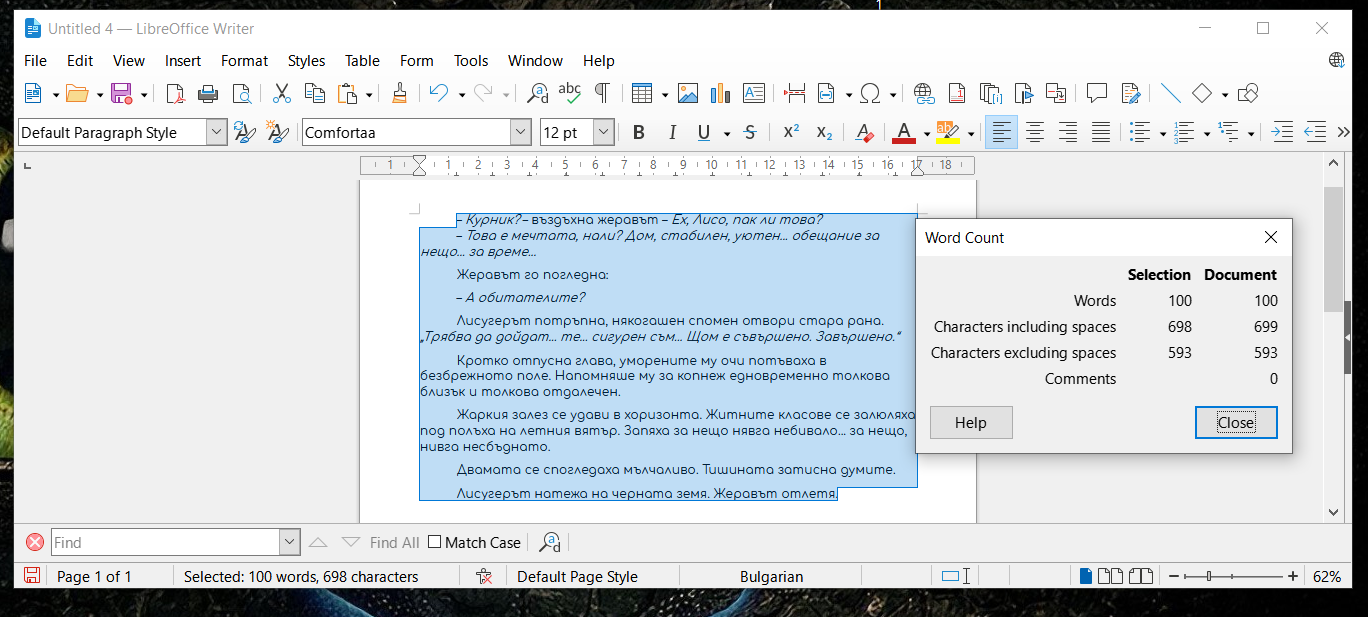Click the Cut scissors icon
Viewport: 1368px width, 617px height.
point(282,94)
